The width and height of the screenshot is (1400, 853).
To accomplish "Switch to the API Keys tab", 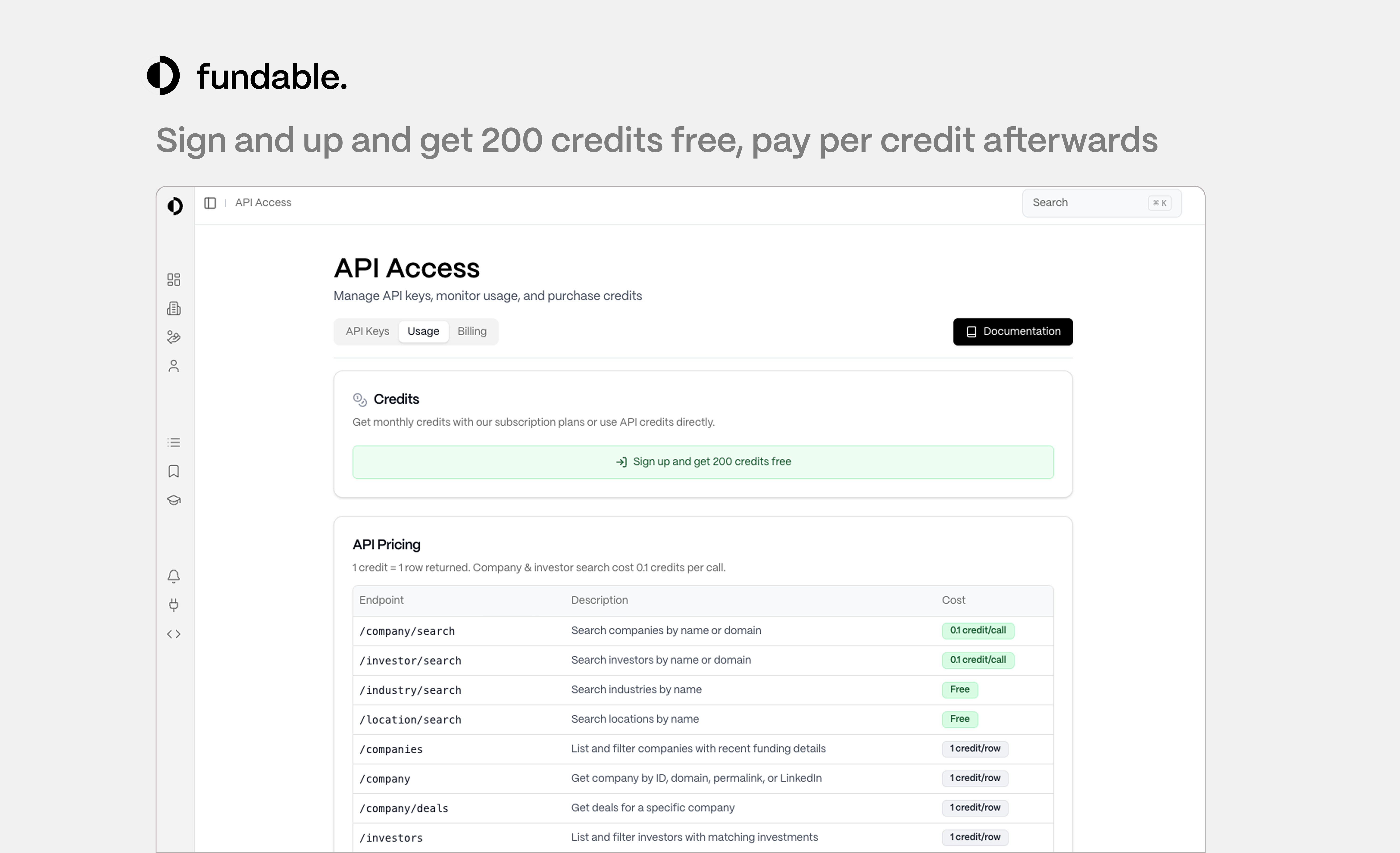I will point(367,331).
